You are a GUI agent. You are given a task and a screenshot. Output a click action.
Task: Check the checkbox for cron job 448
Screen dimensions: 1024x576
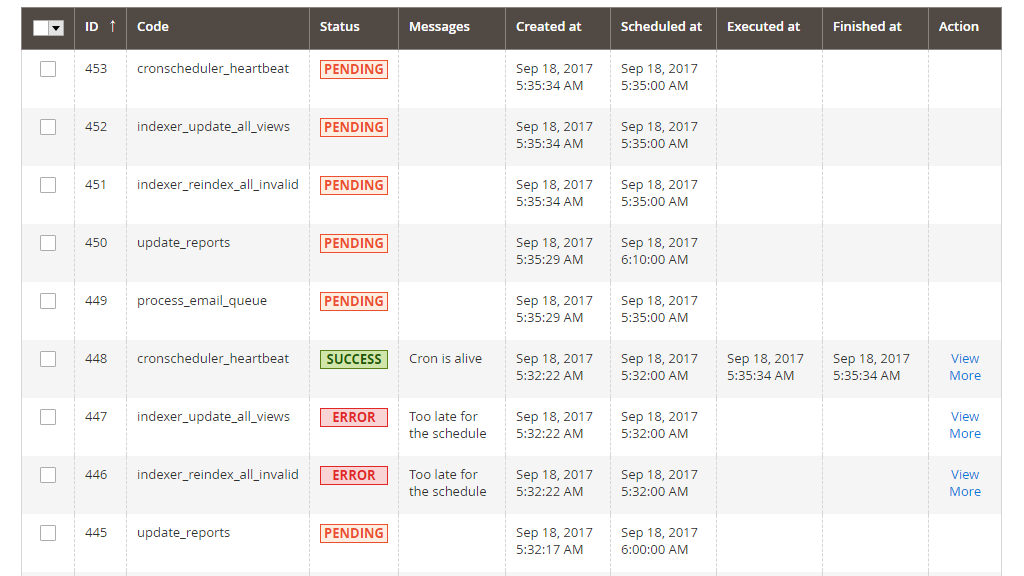tap(47, 359)
